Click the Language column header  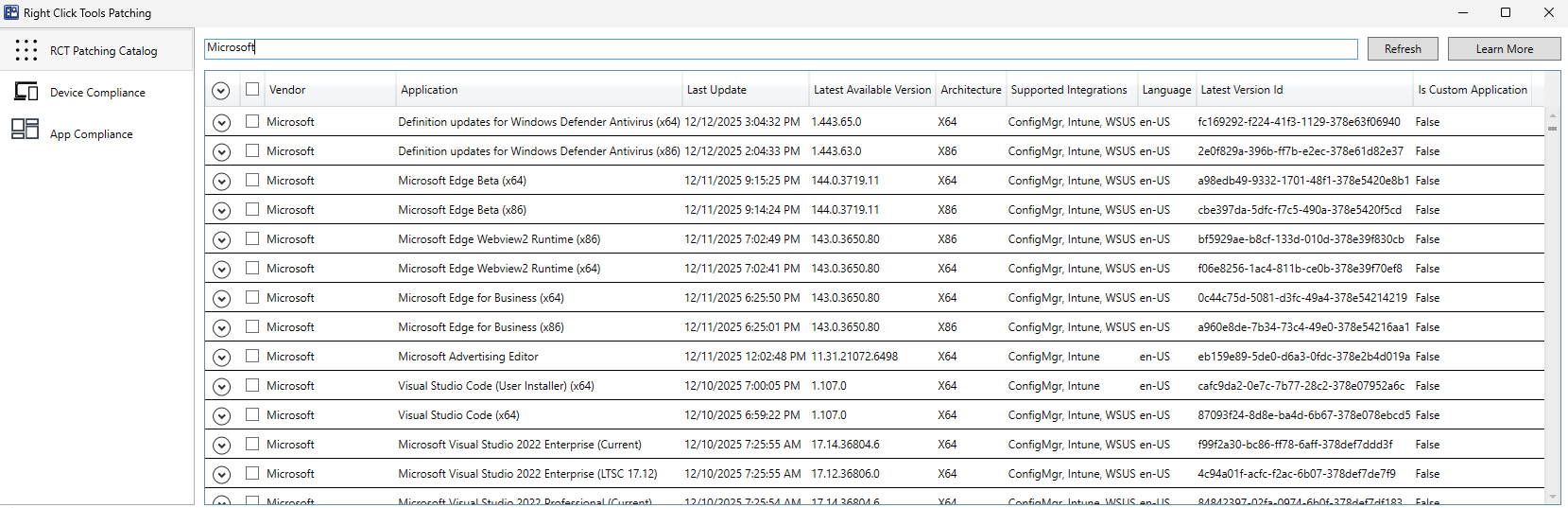(1166, 90)
